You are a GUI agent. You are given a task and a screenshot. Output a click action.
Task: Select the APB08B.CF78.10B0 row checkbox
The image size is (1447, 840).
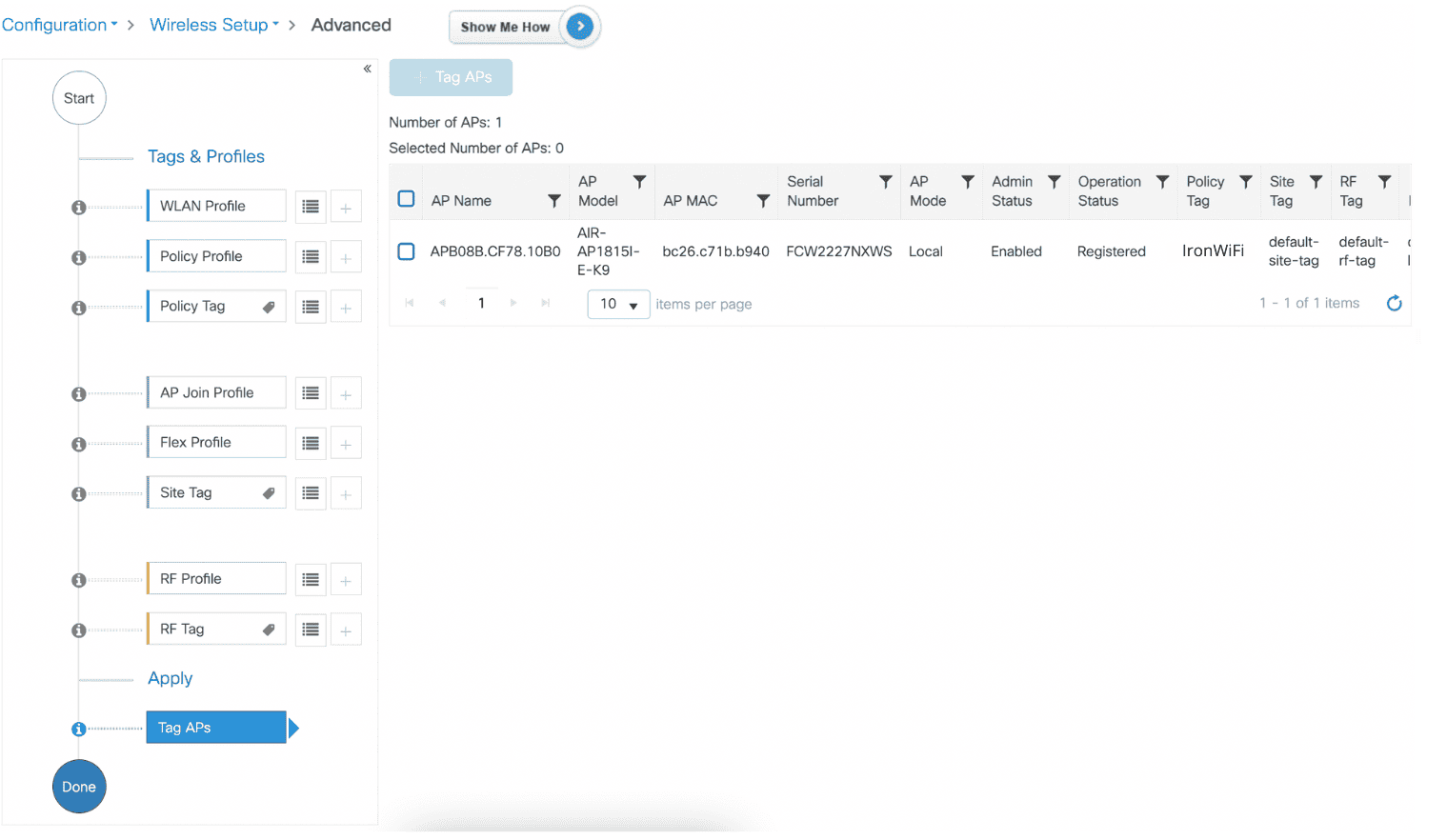pyautogui.click(x=406, y=251)
